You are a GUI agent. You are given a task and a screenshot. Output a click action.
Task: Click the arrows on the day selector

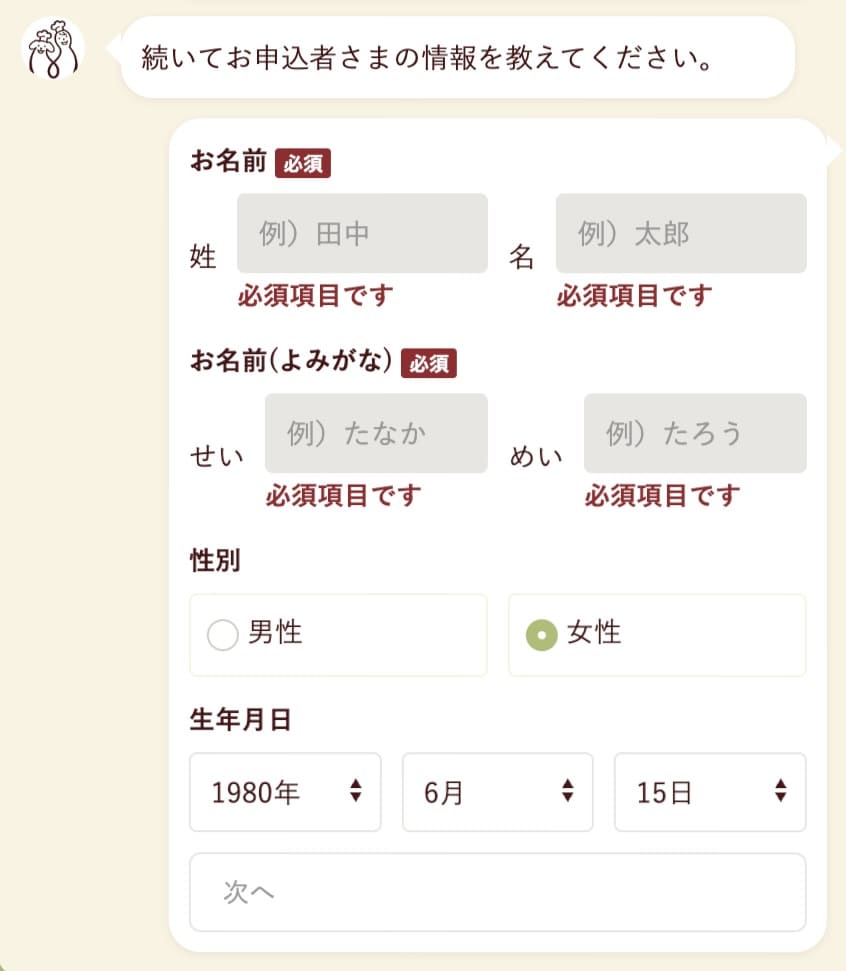[780, 791]
